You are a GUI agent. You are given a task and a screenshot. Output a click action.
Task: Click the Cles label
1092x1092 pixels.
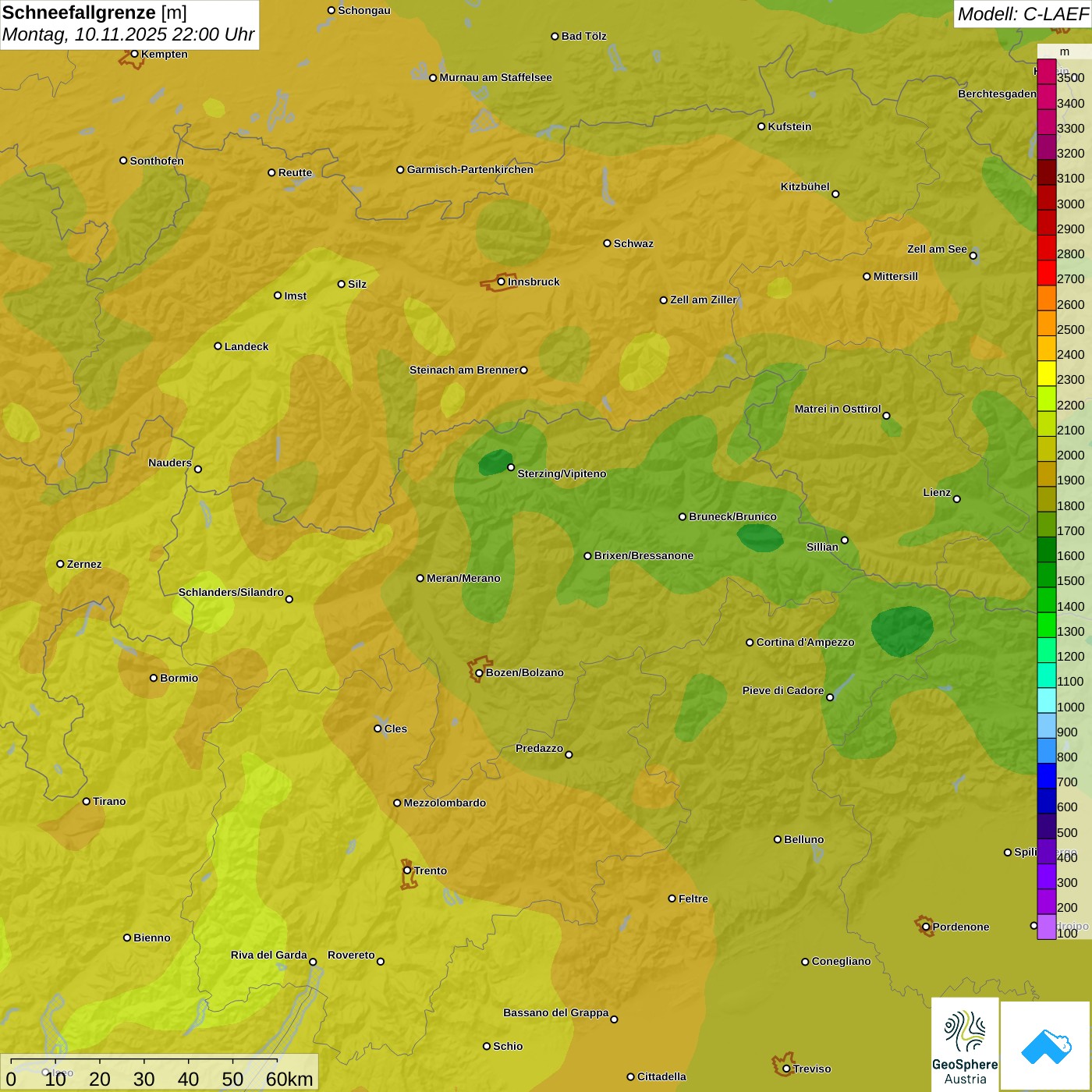tap(395, 729)
